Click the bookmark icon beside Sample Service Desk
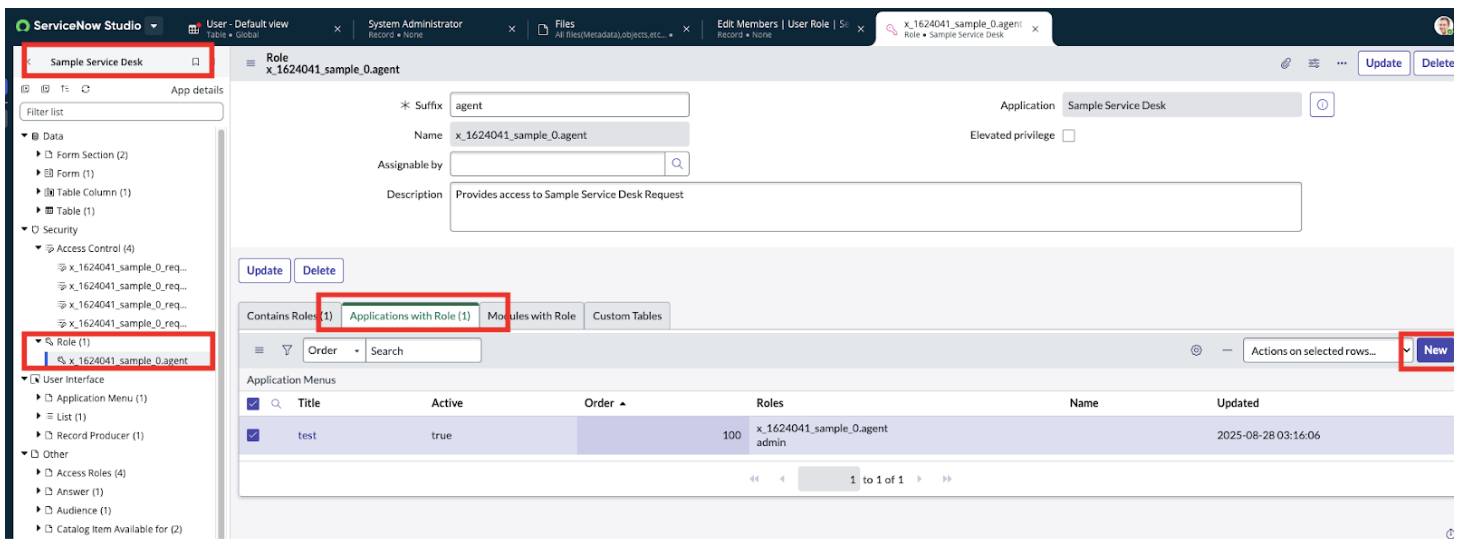 (x=196, y=62)
